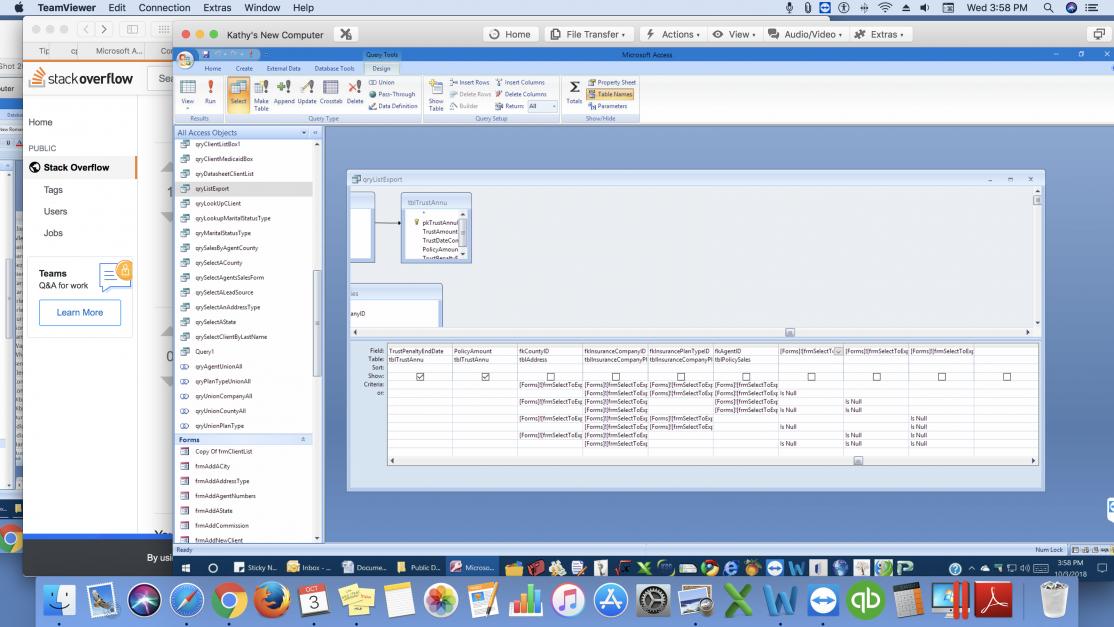This screenshot has width=1114, height=627.
Task: Choose the Make Table query type
Action: pos(261,94)
